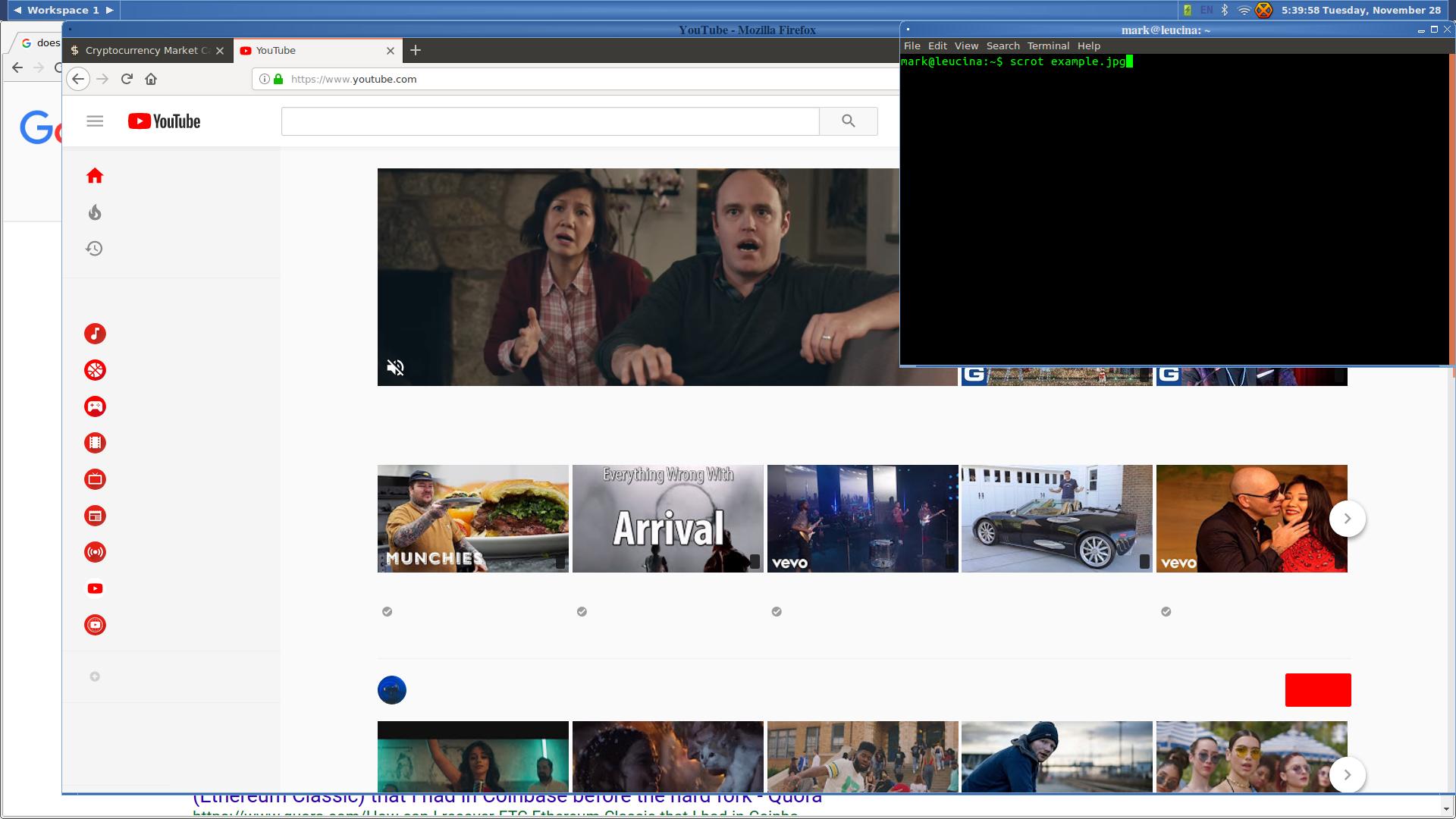
Task: Advance first video row with right chevron
Action: (1348, 519)
